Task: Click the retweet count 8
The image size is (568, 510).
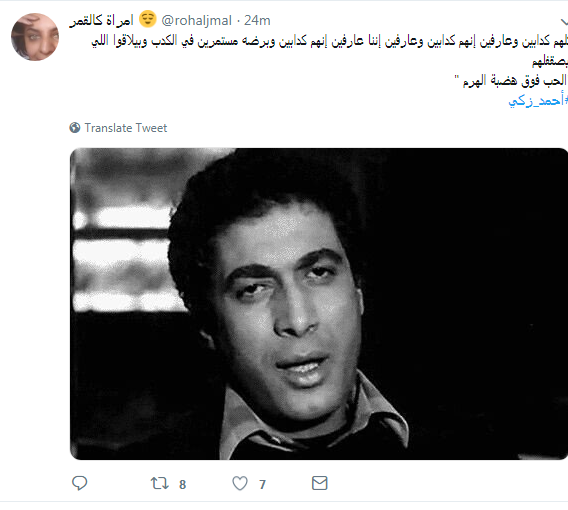Action: (x=182, y=485)
